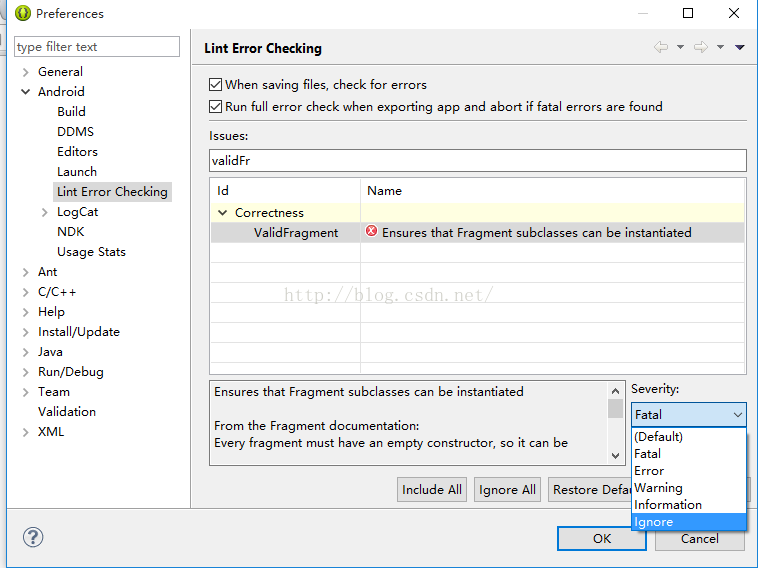Expand the LogCat node
This screenshot has width=758, height=568.
click(44, 212)
